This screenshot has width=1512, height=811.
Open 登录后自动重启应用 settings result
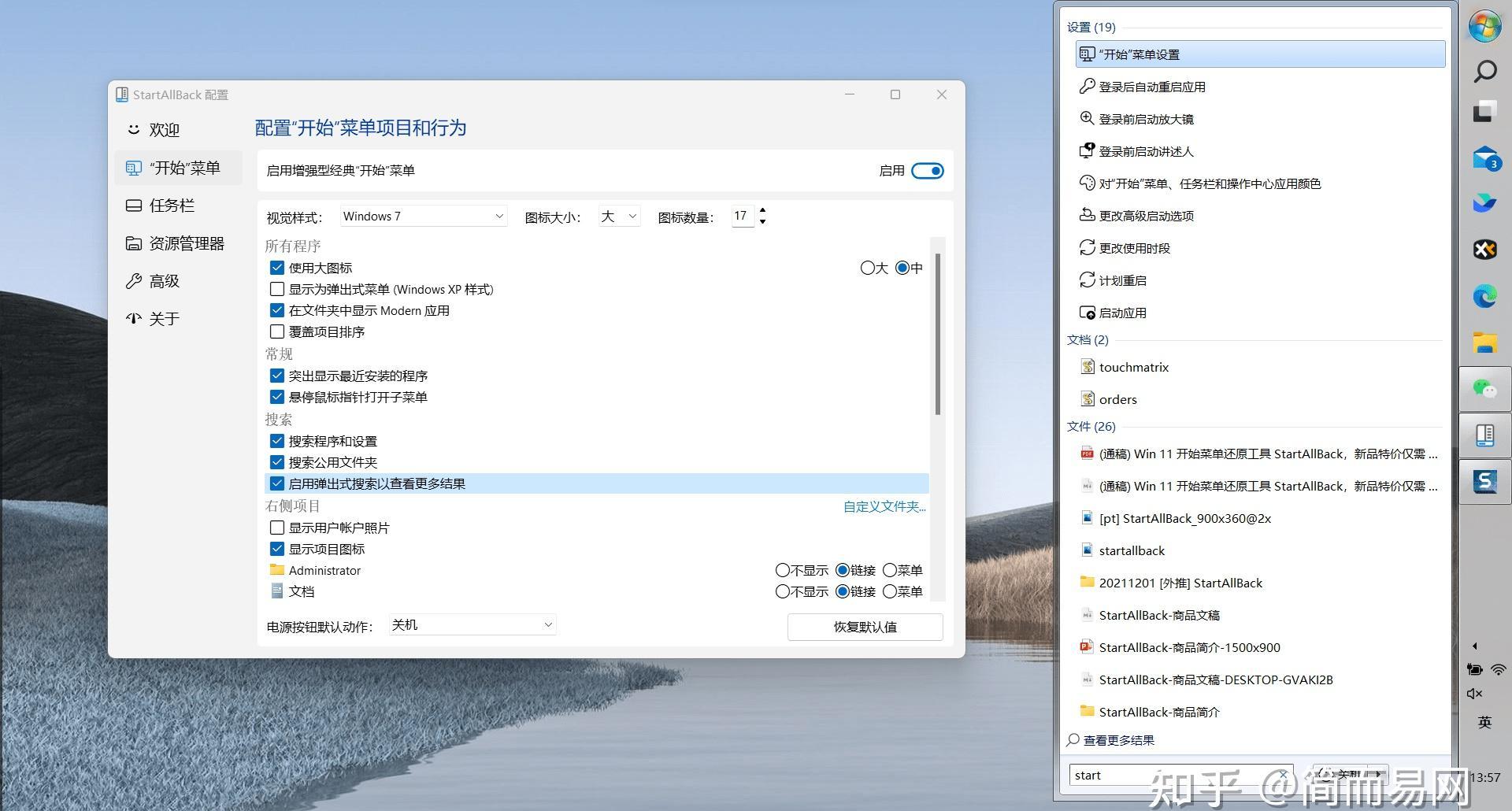point(1260,87)
